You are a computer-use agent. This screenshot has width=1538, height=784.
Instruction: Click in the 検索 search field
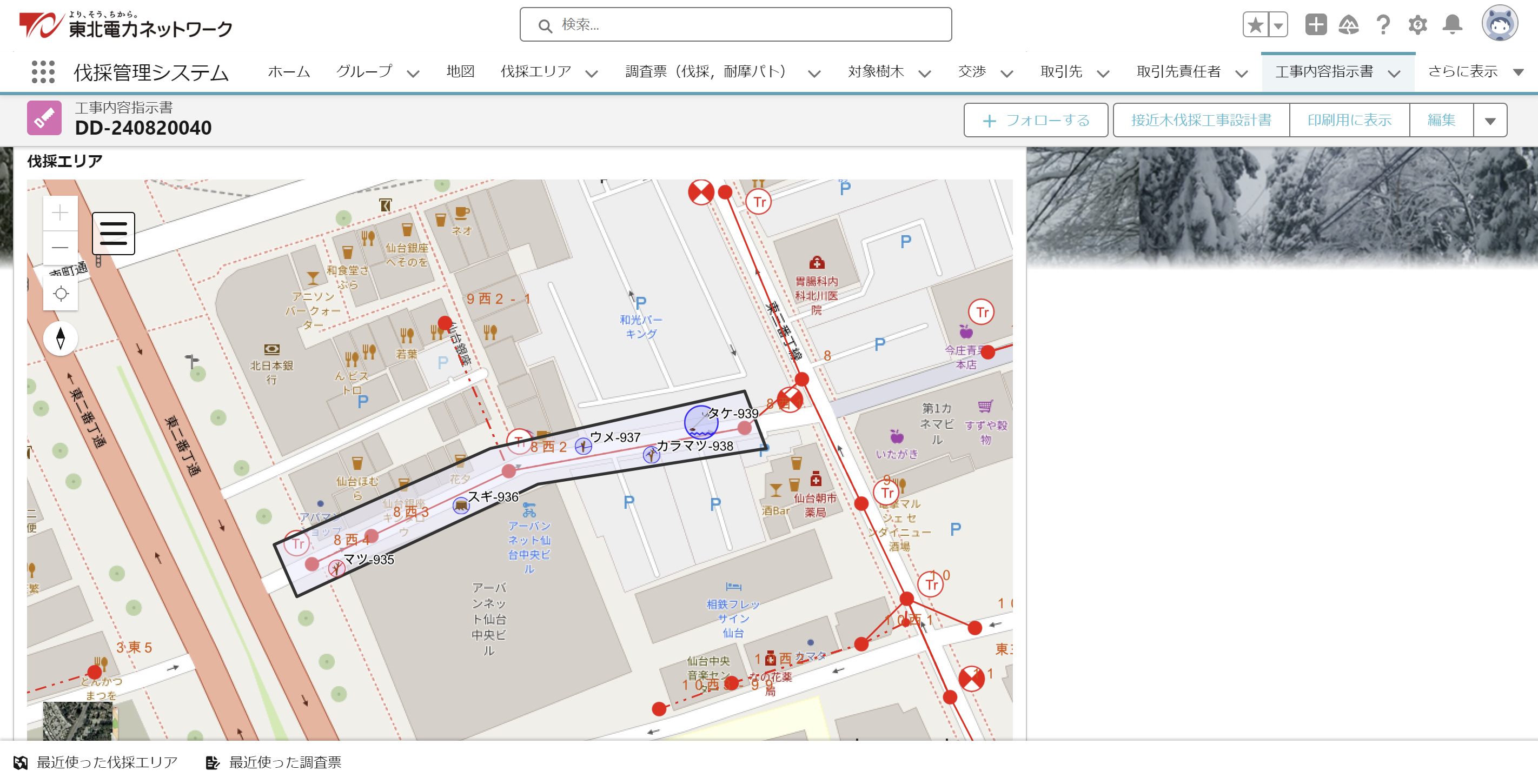[x=735, y=25]
